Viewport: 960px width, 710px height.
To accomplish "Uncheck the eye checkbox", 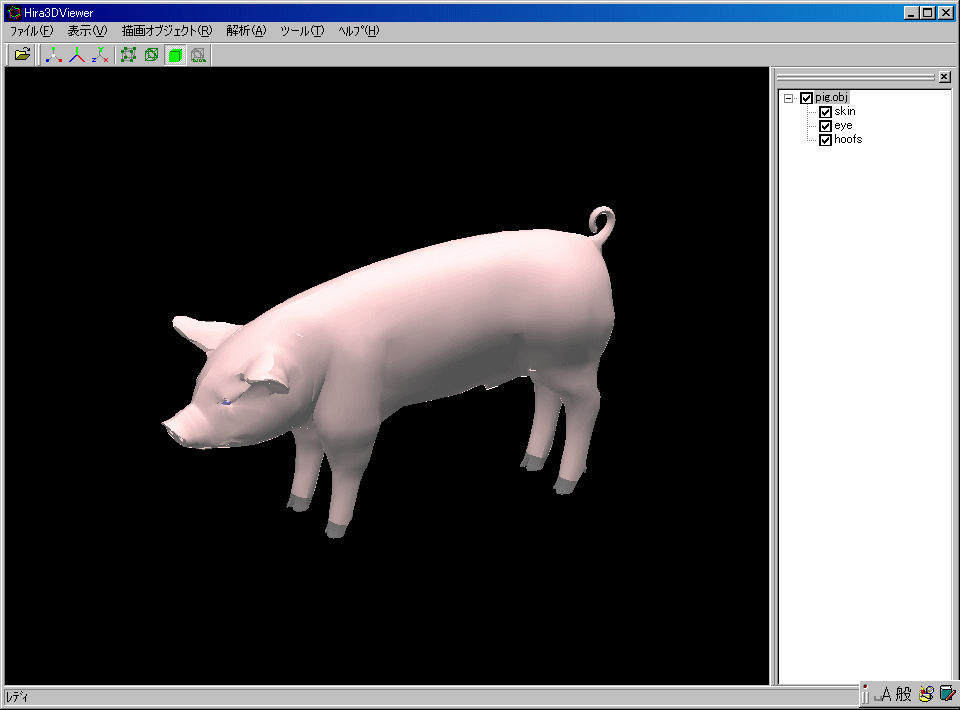I will point(825,126).
